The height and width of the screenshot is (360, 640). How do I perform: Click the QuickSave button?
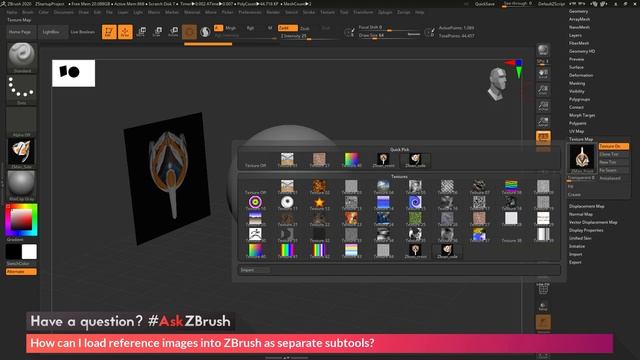(484, 4)
